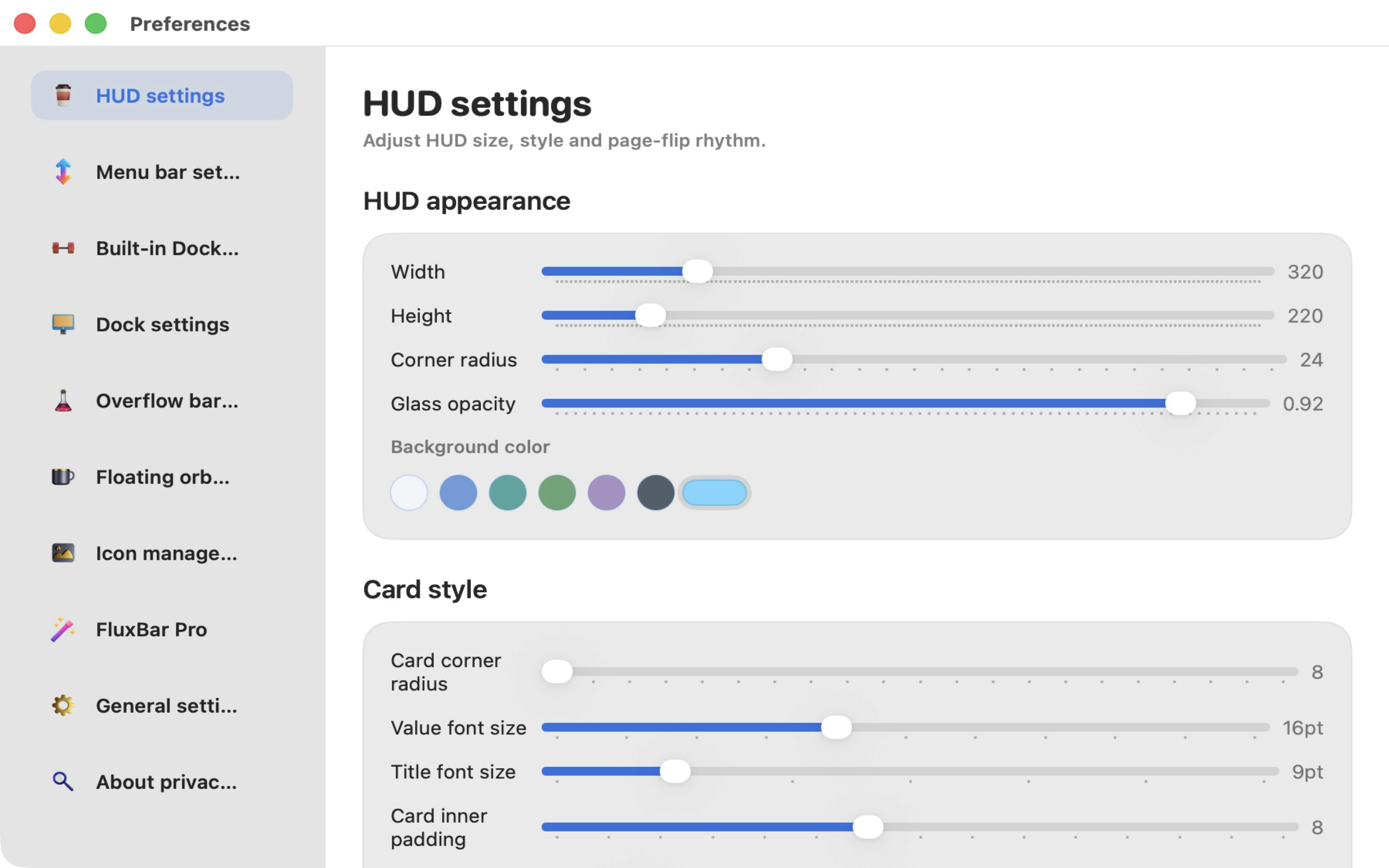Click the Card corner radius slider thumb
Viewport: 1389px width, 868px height.
[558, 671]
